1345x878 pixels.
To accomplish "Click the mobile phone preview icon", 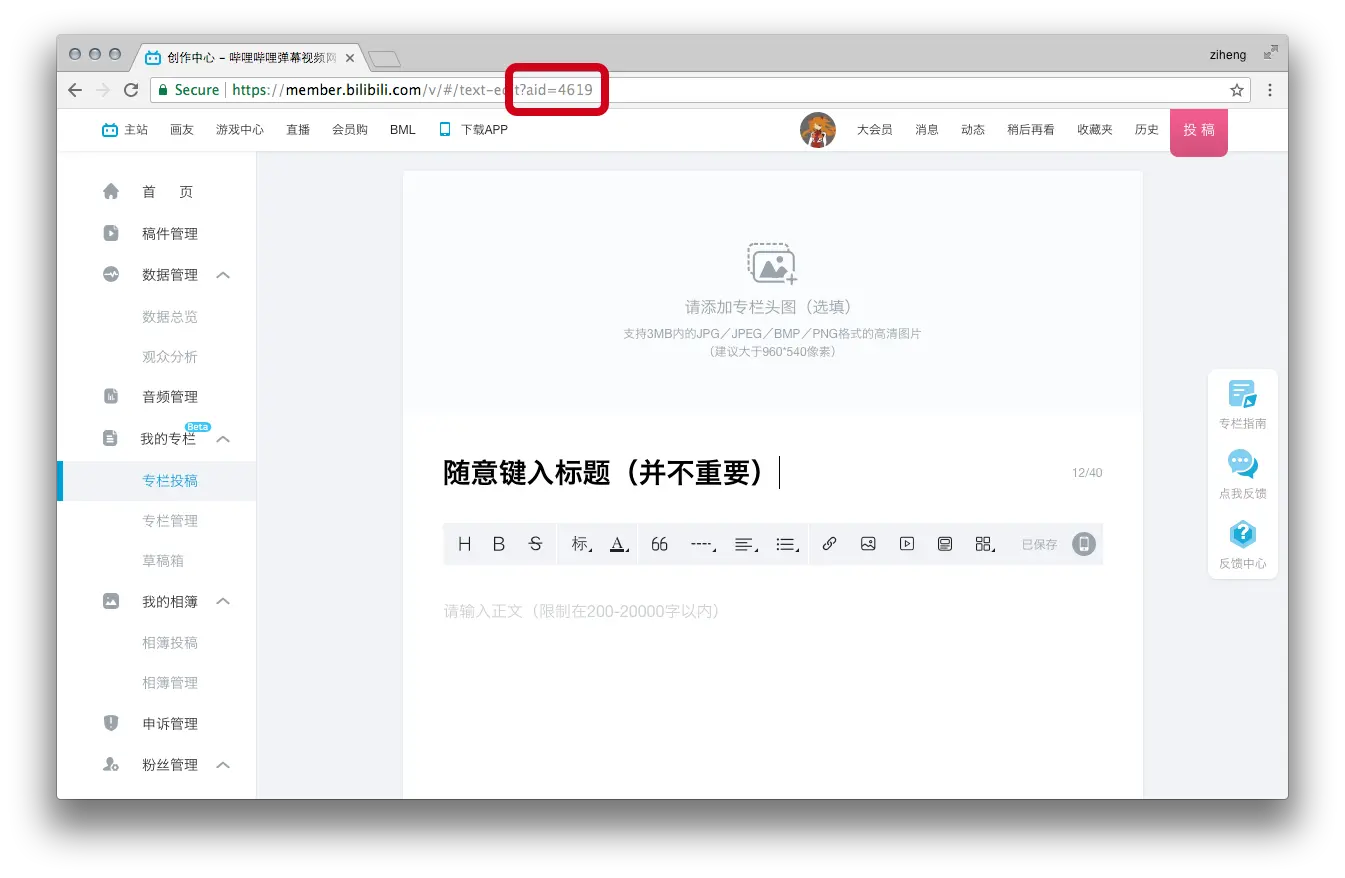I will pyautogui.click(x=1084, y=544).
